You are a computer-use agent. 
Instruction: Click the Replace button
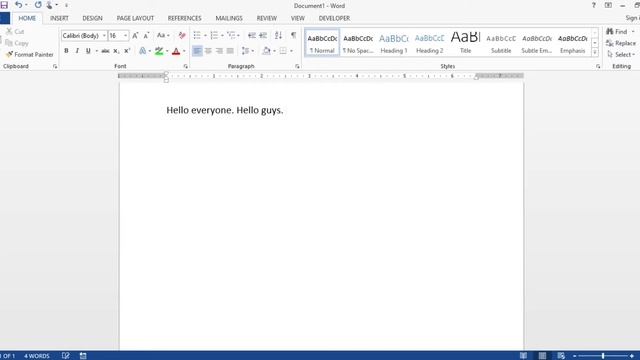[x=621, y=43]
